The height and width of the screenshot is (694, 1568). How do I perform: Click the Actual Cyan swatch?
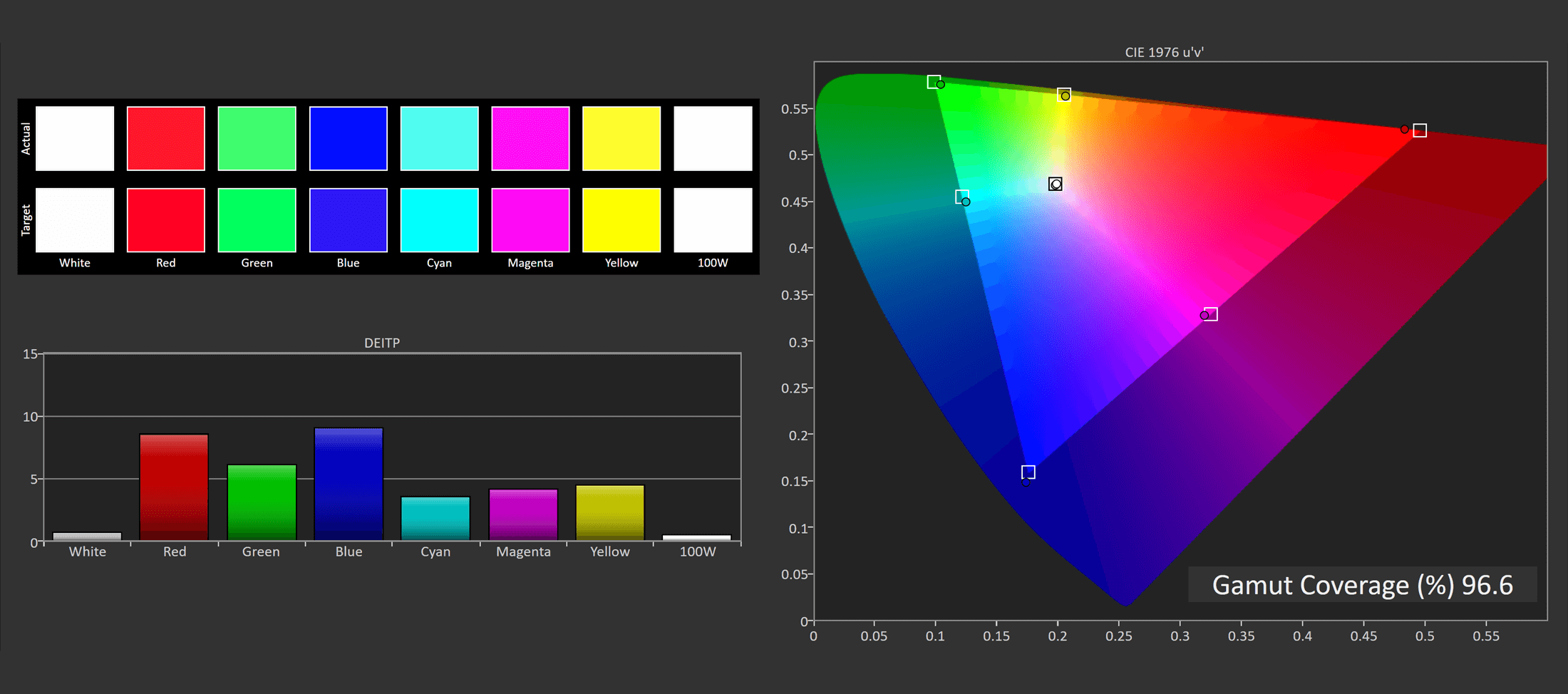click(x=439, y=138)
